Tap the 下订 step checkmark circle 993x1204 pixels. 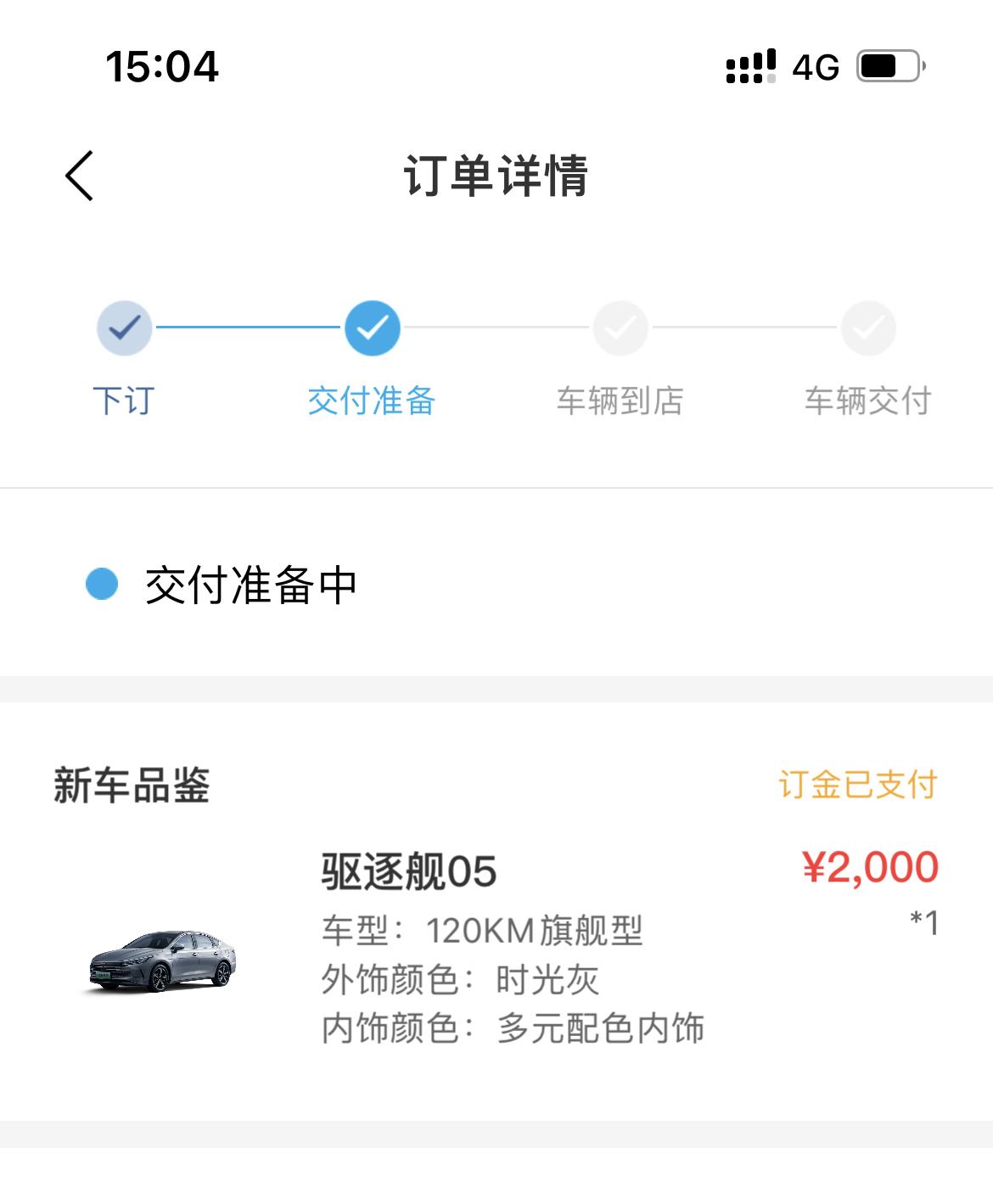(x=125, y=328)
